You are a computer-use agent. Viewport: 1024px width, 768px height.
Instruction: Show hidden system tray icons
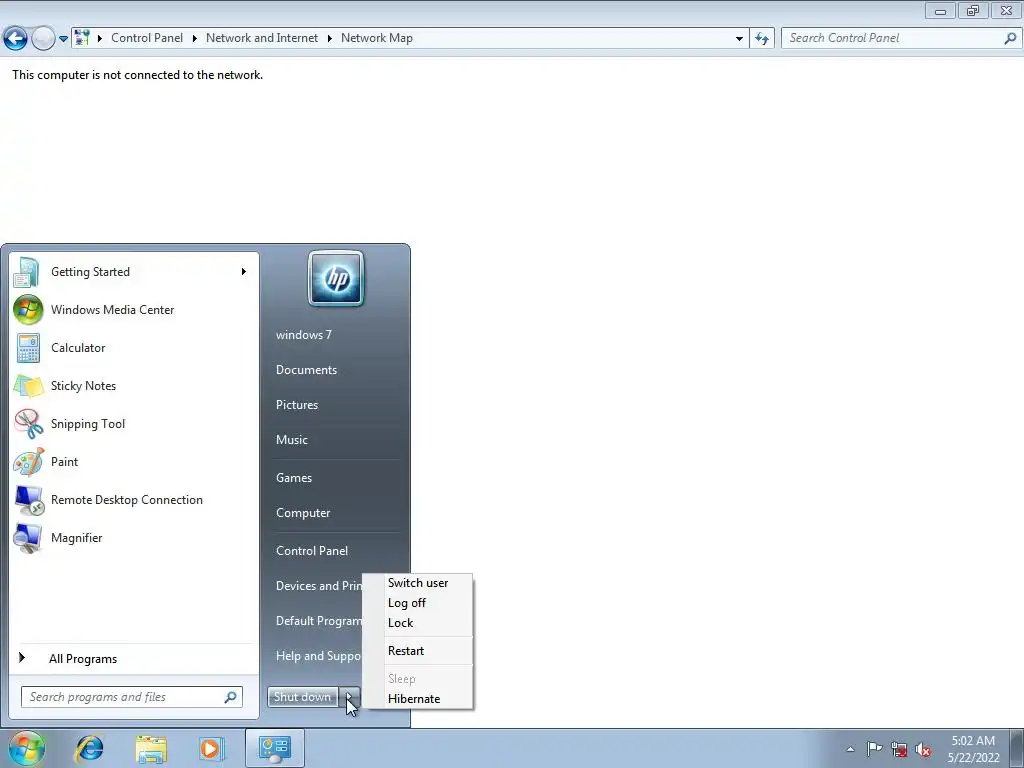coord(850,749)
